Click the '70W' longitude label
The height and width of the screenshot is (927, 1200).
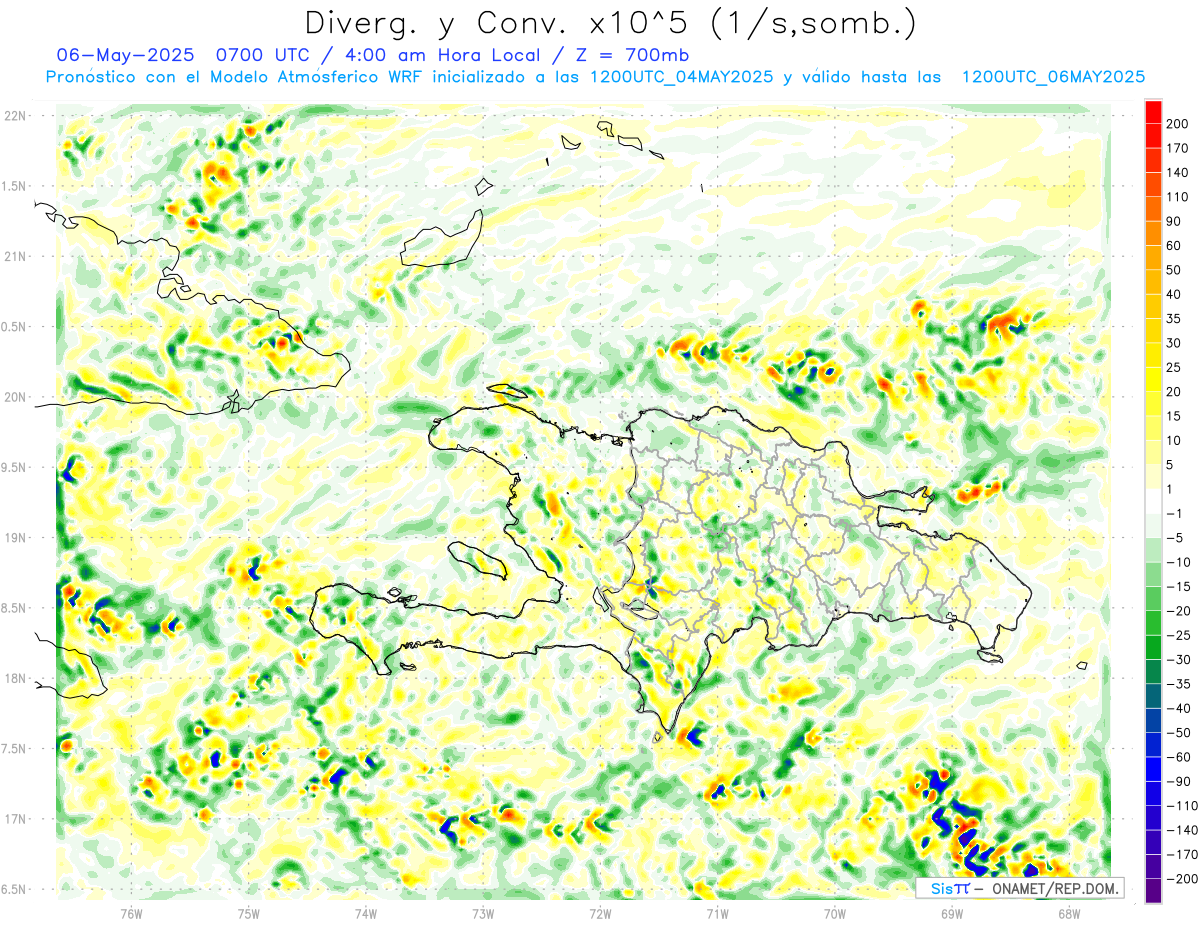pos(834,913)
